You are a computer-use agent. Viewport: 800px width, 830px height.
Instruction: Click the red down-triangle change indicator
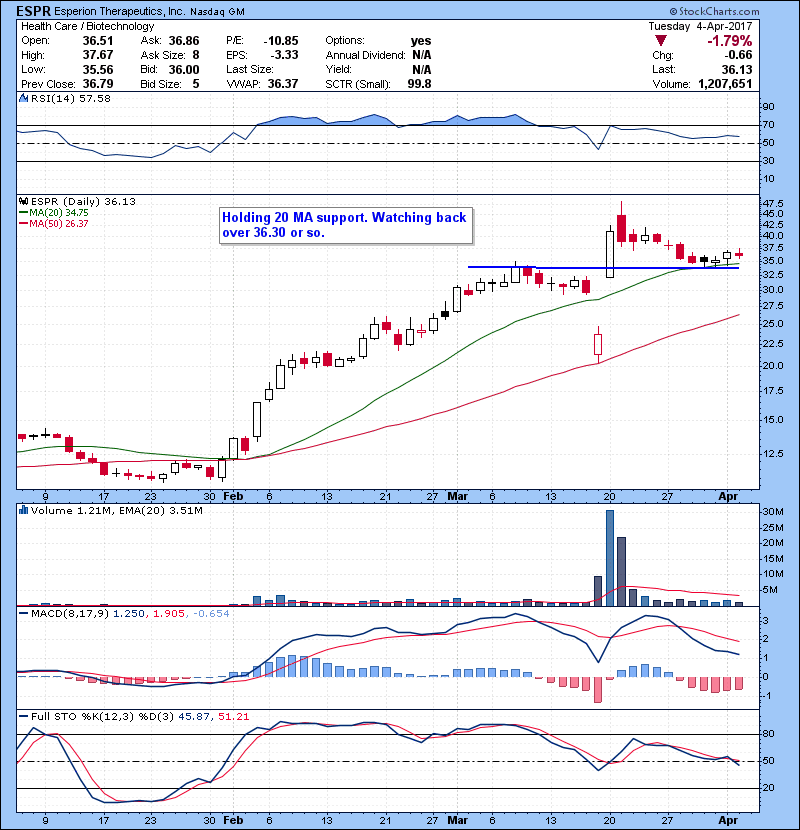click(661, 41)
